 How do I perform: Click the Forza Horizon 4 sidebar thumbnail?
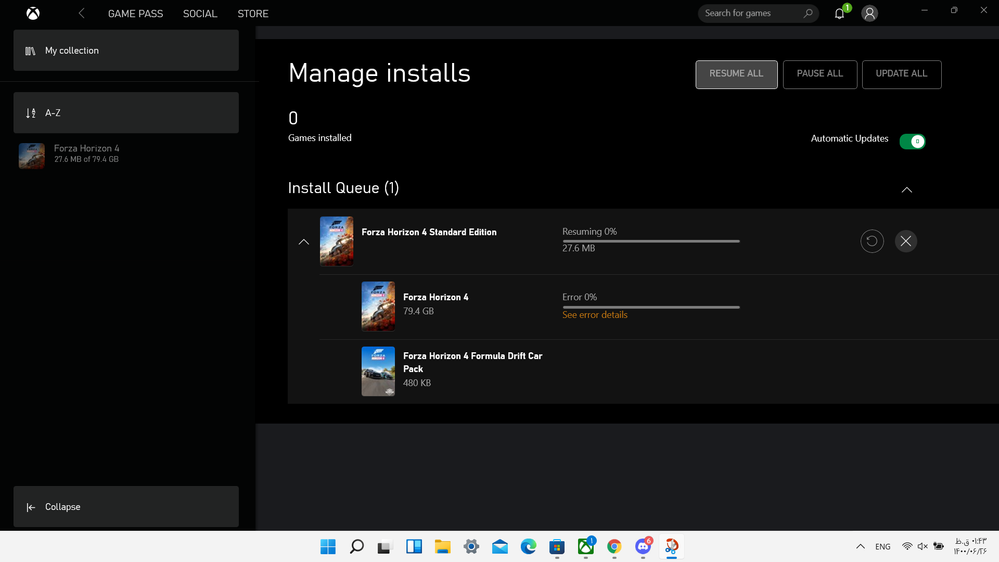coord(32,155)
